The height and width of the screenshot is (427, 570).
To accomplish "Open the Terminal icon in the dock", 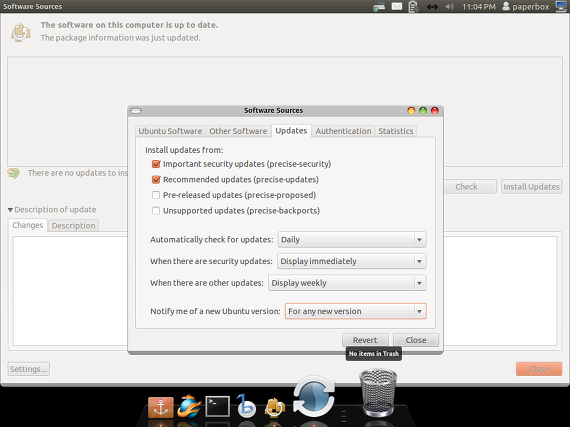I will click(x=217, y=406).
